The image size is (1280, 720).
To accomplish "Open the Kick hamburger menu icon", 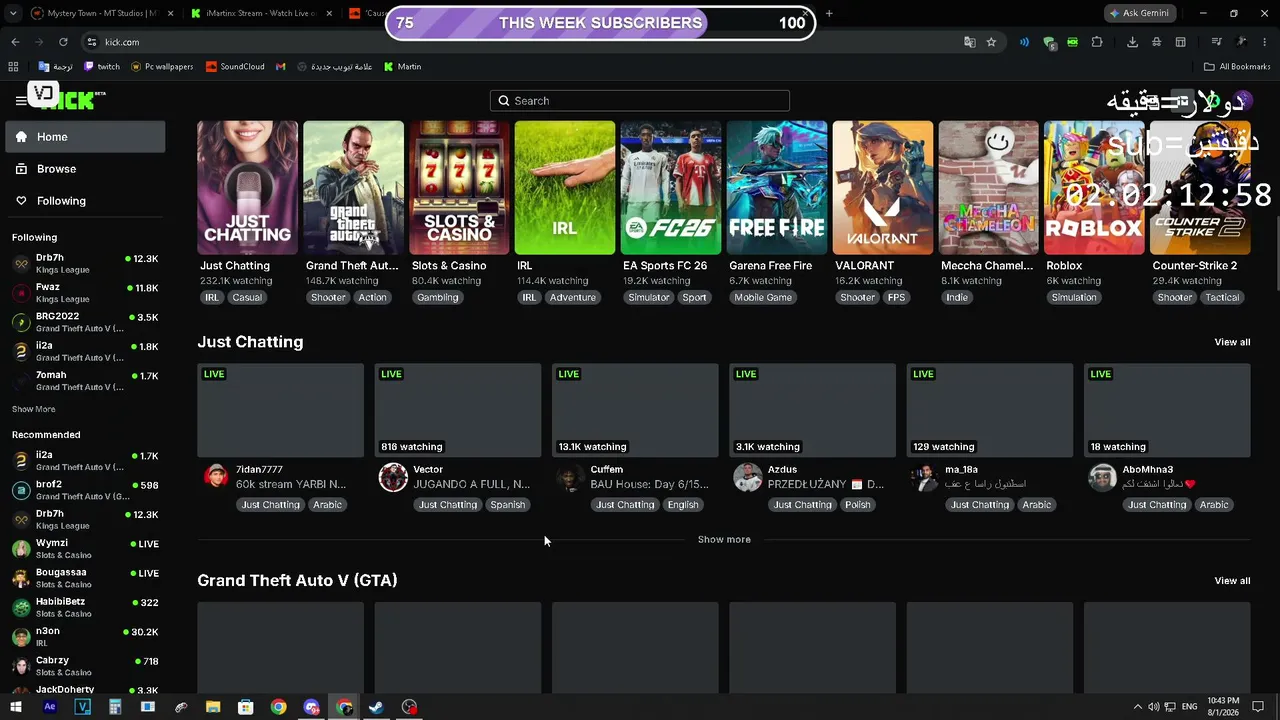I will 21,100.
